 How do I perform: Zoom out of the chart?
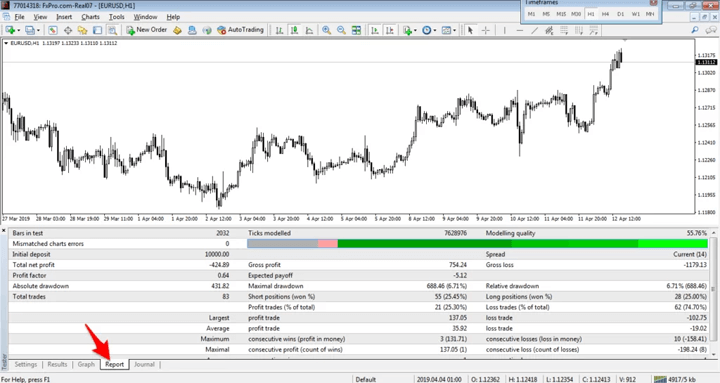click(x=341, y=30)
